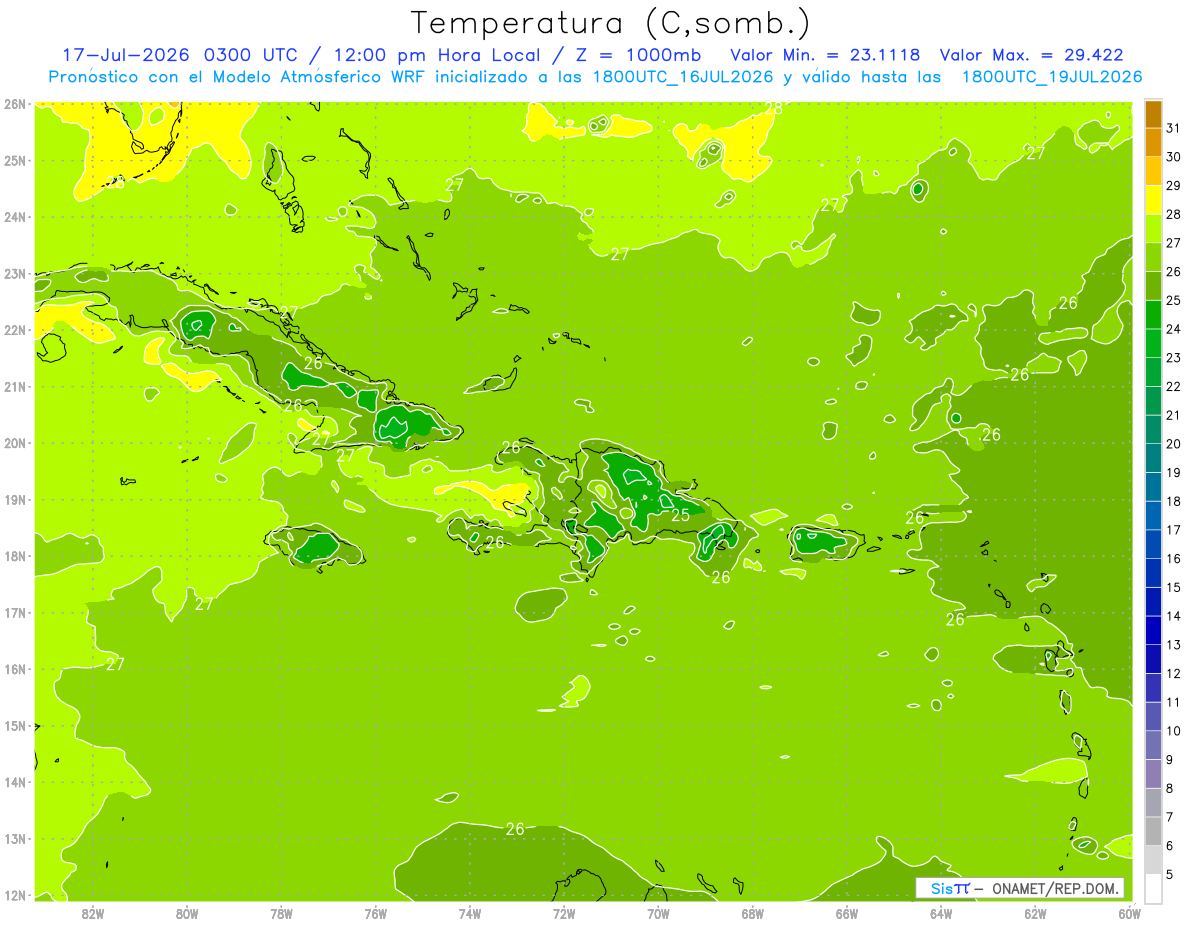Click the latitude axis label "21N"
1200x927 pixels.
15,387
